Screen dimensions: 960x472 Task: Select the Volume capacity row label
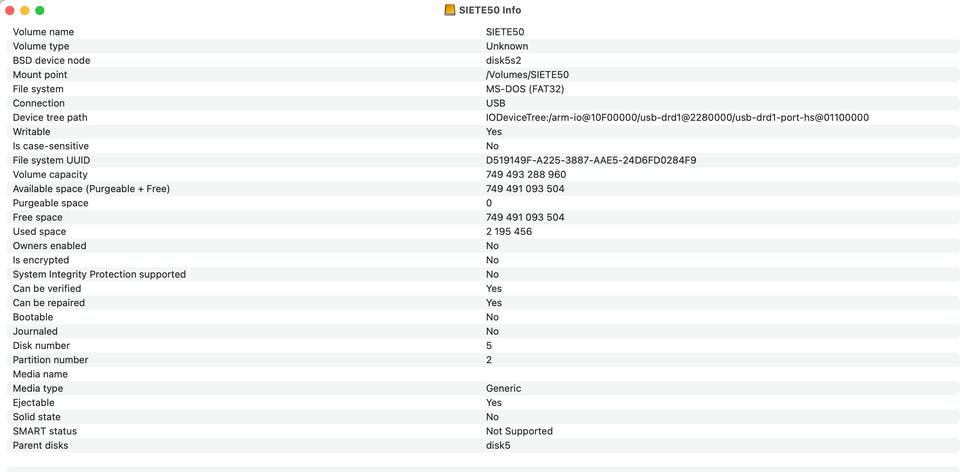tap(50, 174)
